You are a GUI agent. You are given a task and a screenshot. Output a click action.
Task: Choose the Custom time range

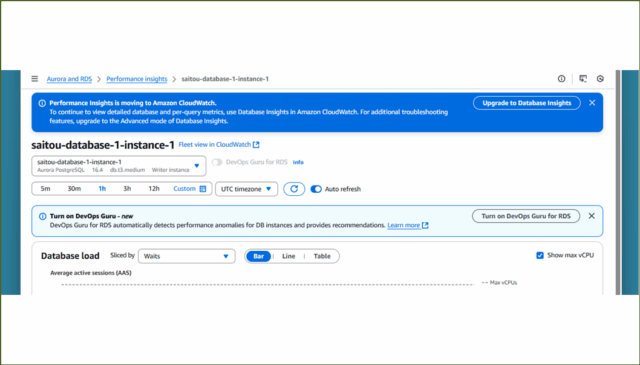184,189
